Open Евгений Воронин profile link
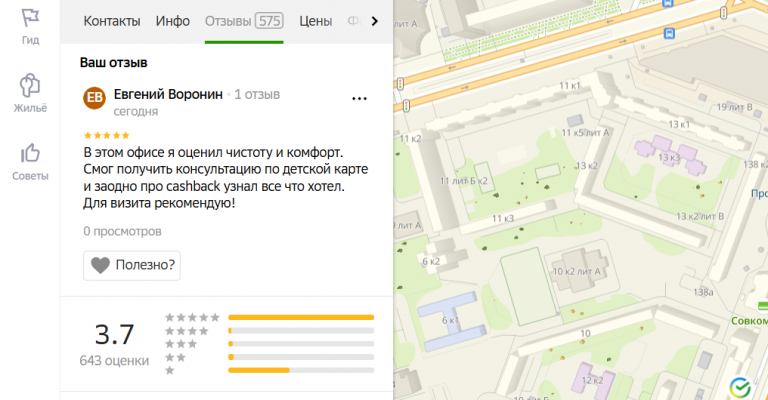 (168, 94)
